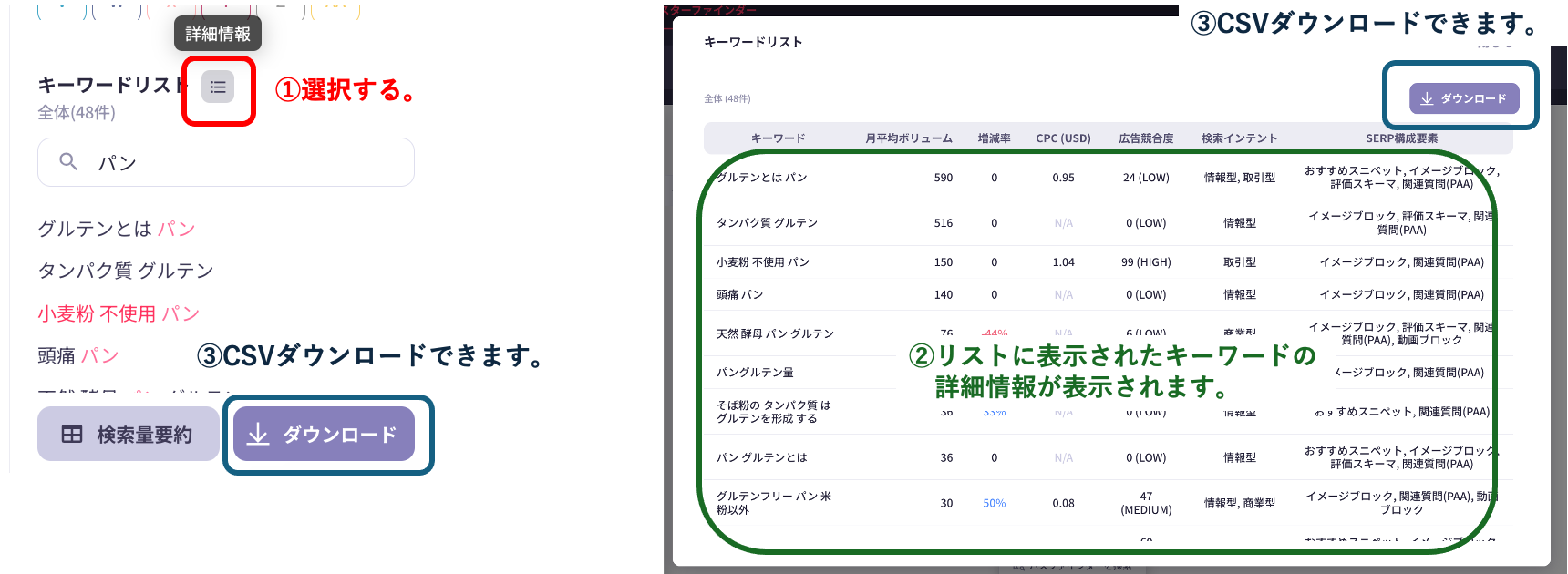Click the ダウンロード button in the keyword detail modal
The width and height of the screenshot is (1568, 574).
(1464, 98)
